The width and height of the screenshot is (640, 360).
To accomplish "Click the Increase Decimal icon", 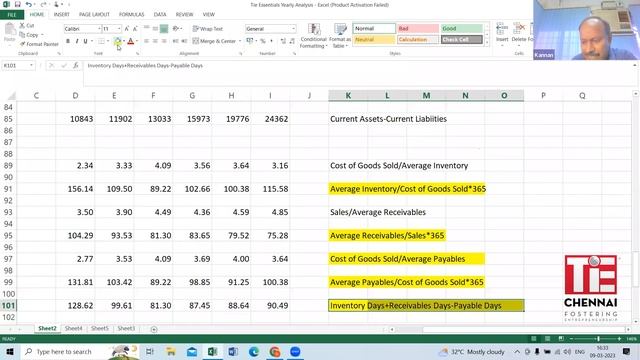I will 283,41.
